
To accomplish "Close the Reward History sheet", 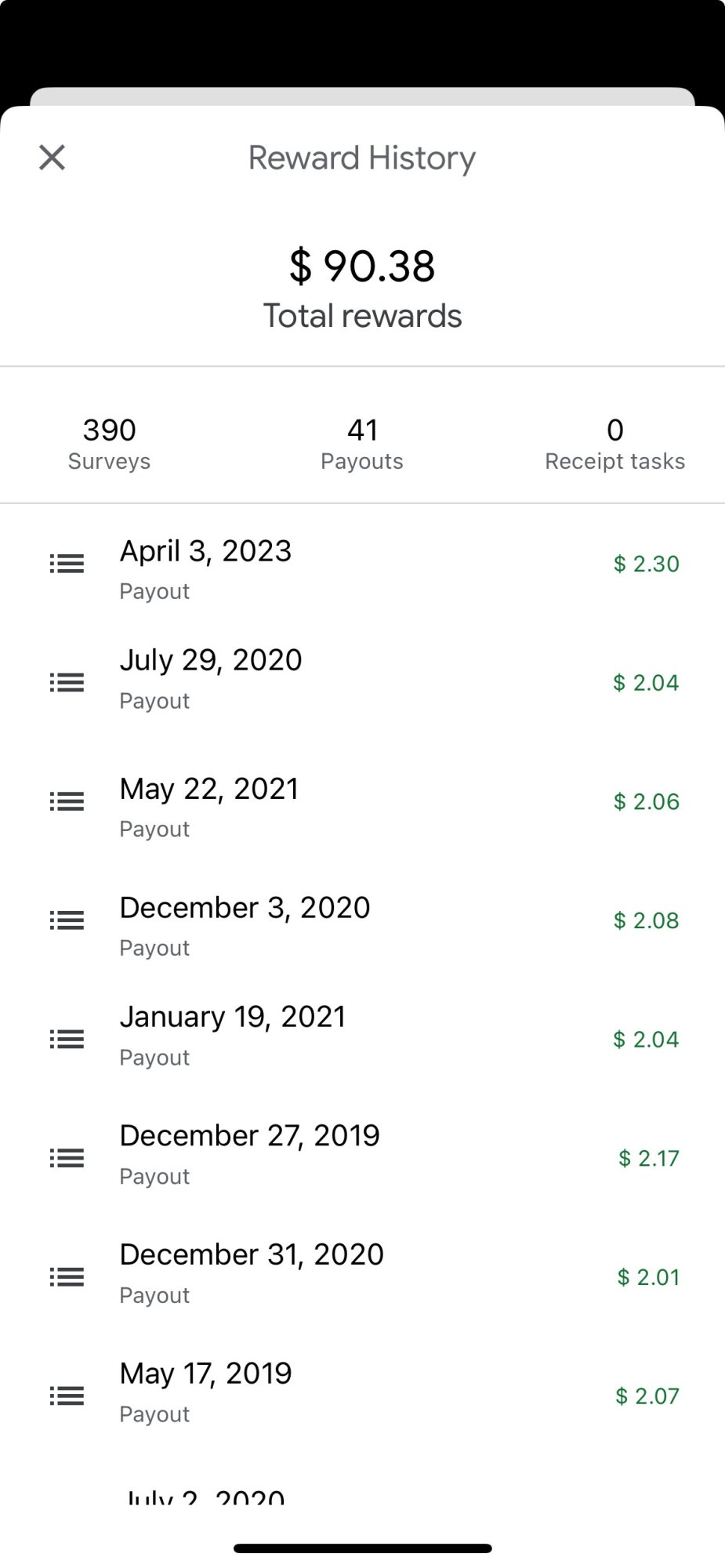I will (53, 158).
